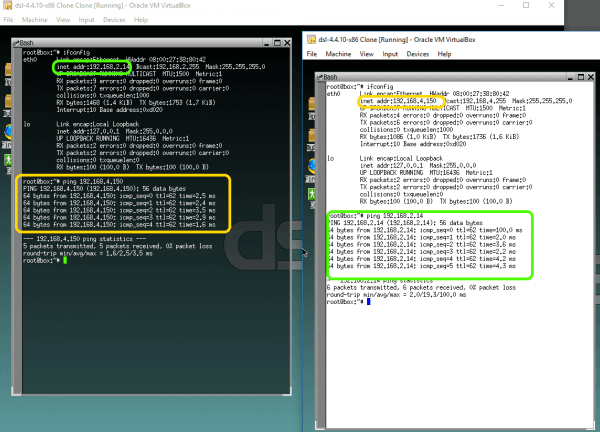
Task: Open Input menu in front dsl Clone window
Action: [390, 54]
